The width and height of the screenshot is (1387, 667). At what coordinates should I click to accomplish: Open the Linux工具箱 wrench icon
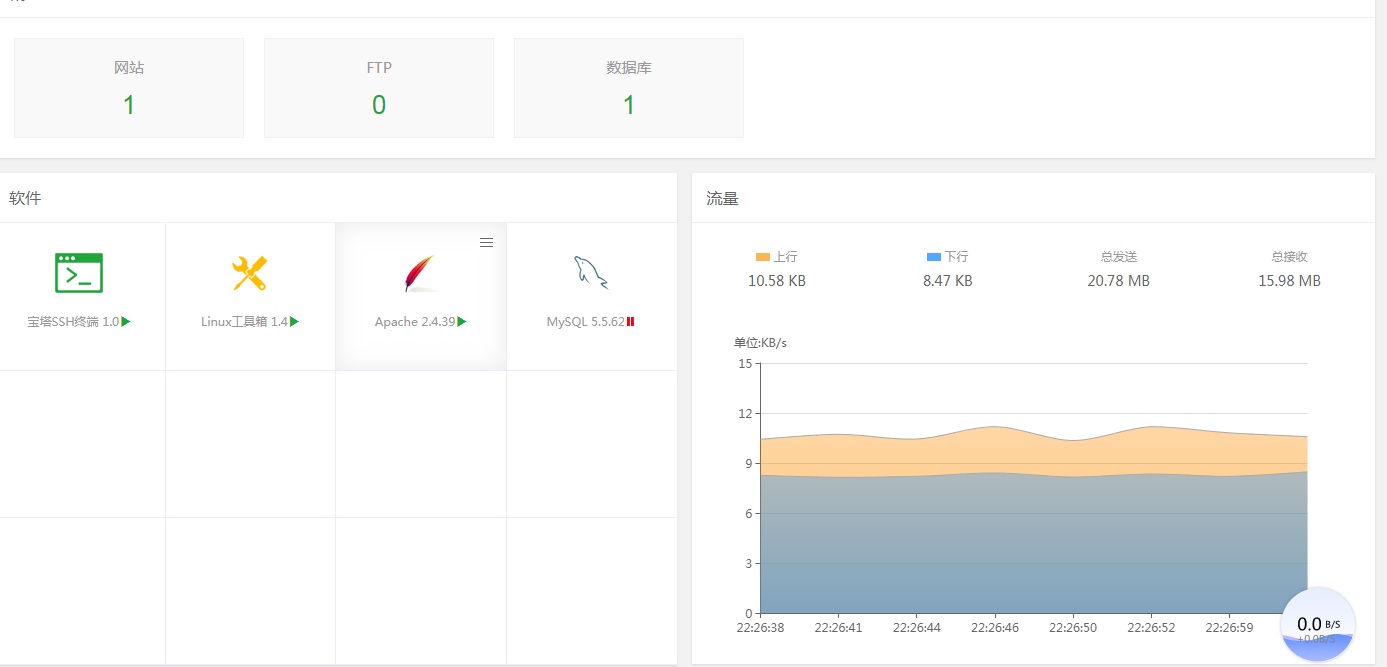249,273
